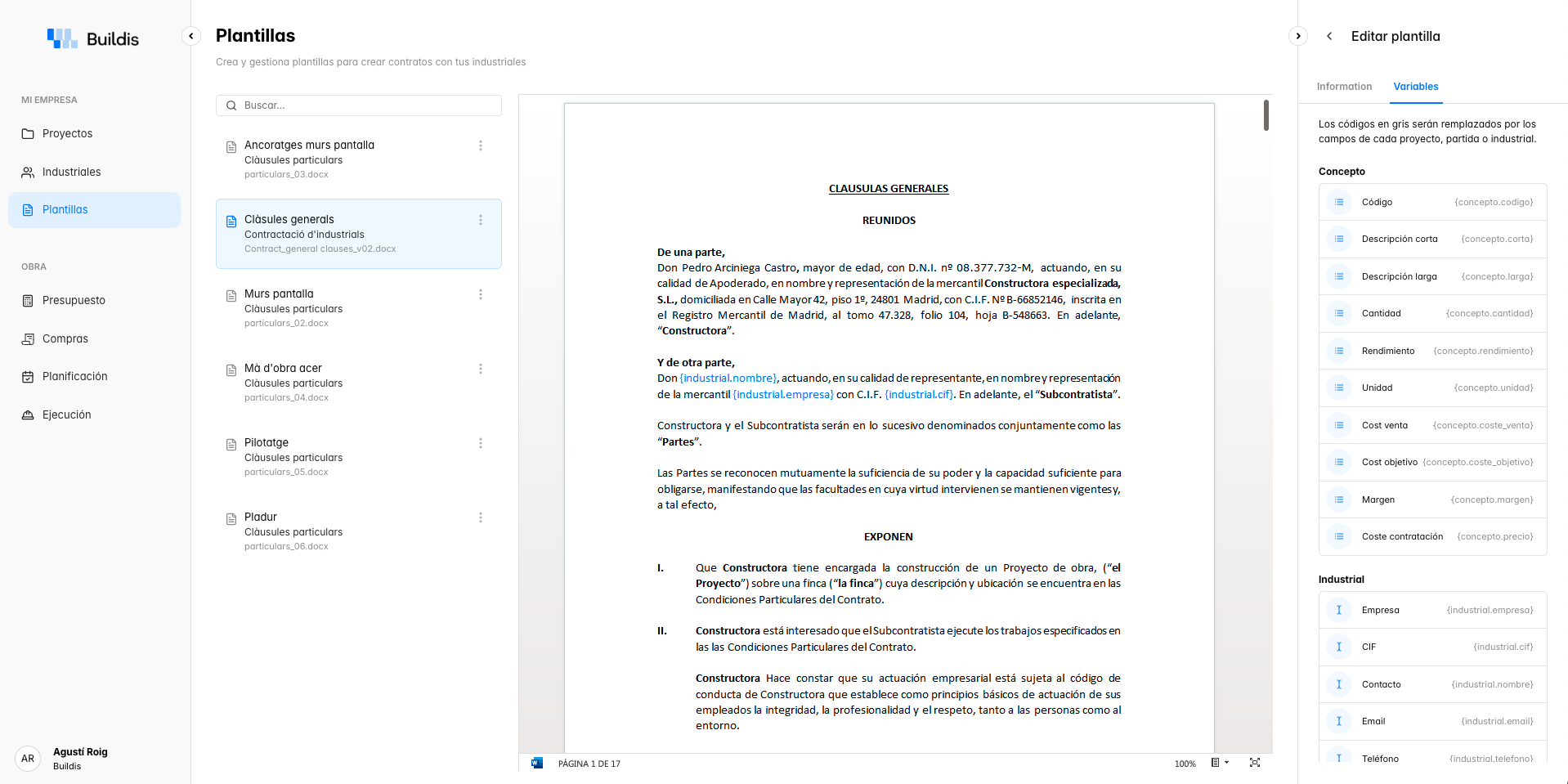
Task: Click the {concepto.margen} code
Action: [x=1492, y=500]
